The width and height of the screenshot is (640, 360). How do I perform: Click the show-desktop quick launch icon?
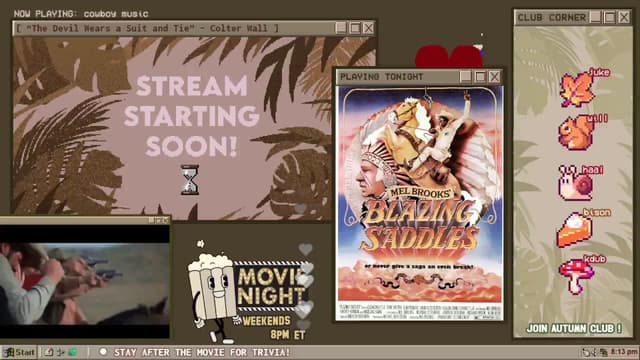click(49, 352)
